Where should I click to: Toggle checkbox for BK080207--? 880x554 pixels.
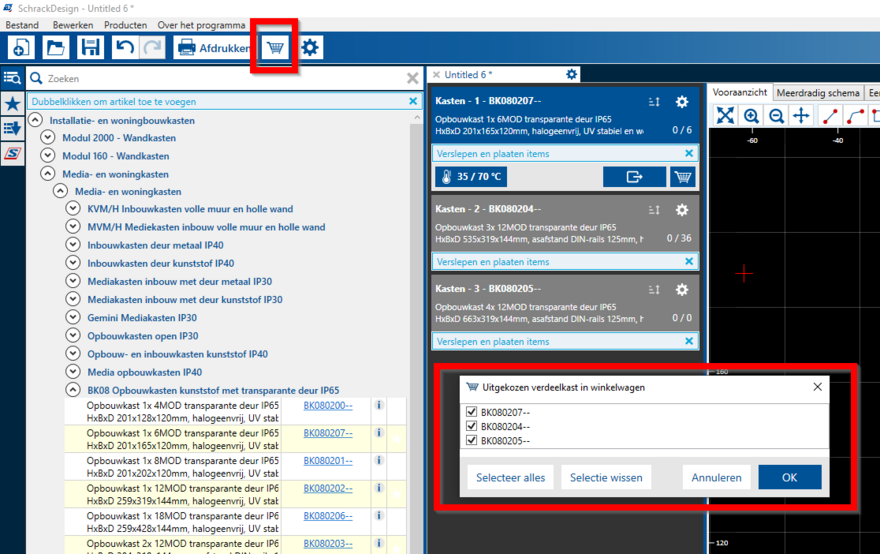click(471, 412)
